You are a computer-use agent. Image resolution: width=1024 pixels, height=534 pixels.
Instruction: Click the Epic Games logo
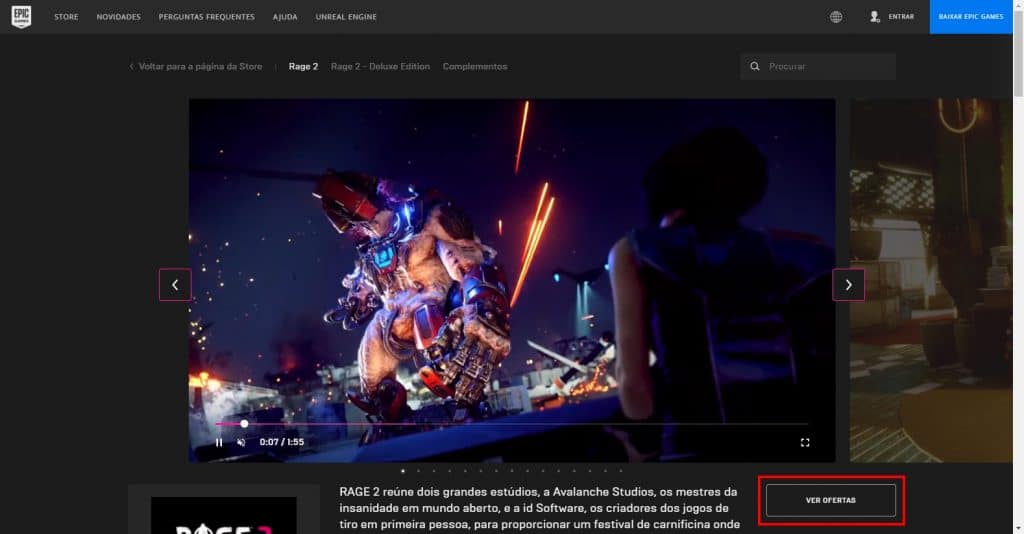[21, 17]
